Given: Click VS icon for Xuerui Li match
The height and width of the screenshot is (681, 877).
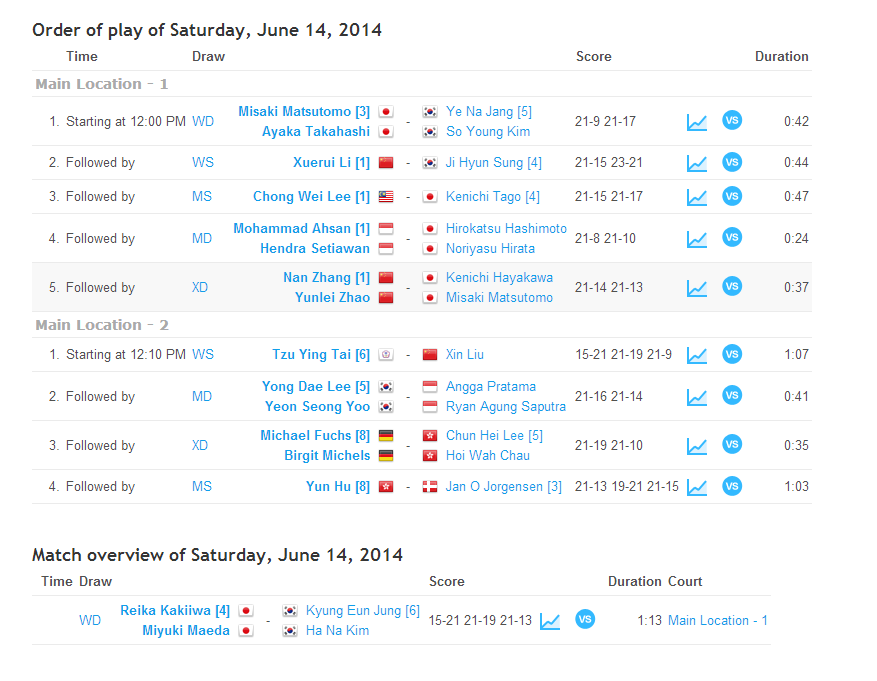Looking at the screenshot, I should tap(732, 162).
